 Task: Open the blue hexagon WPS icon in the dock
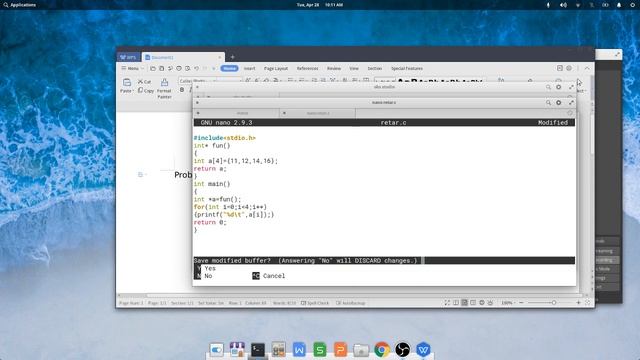click(423, 350)
